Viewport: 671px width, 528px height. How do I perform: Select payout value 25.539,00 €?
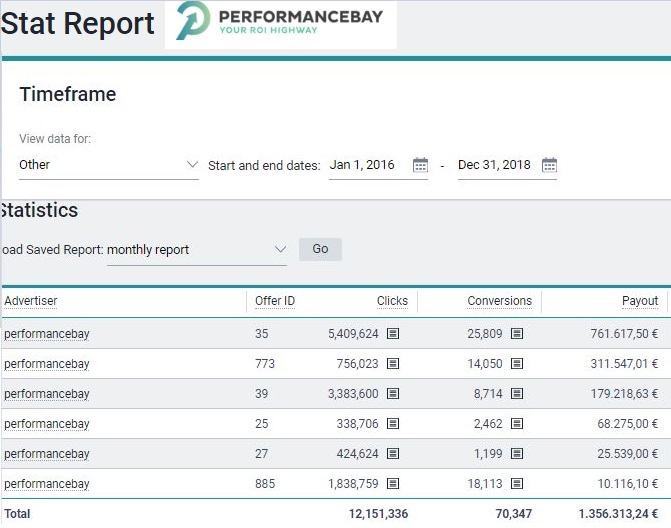point(628,453)
